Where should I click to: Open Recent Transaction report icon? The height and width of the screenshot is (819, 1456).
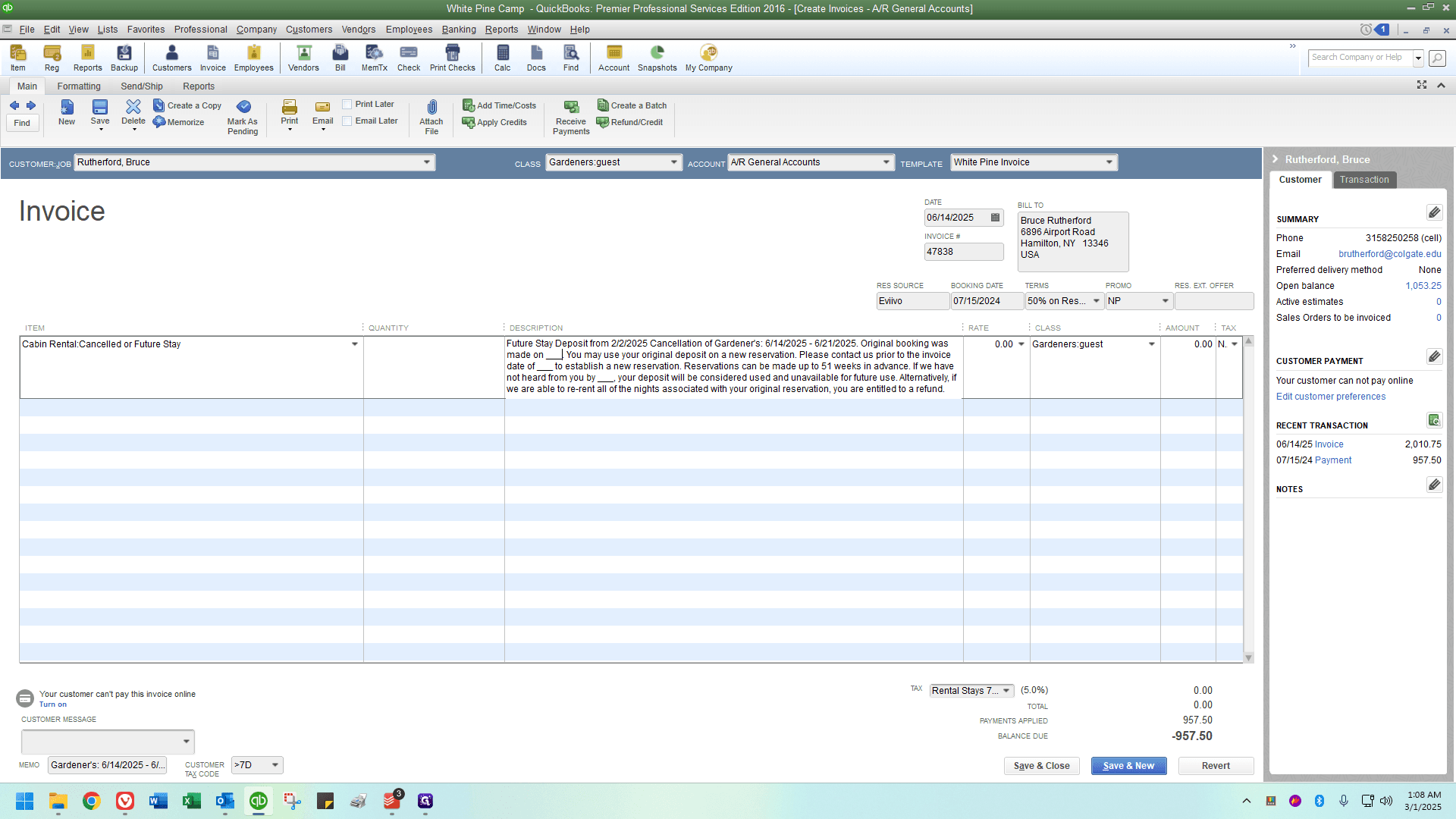click(1434, 420)
